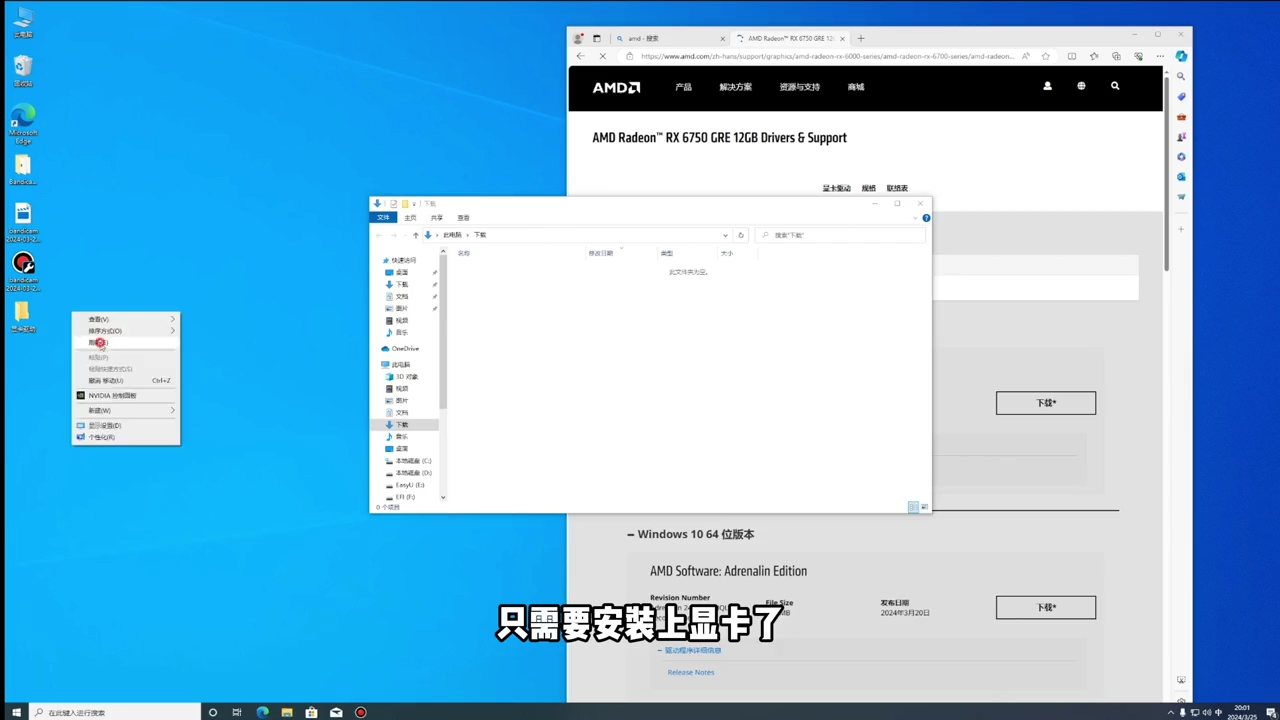1280x720 pixels.
Task: Click 此电脑 breadcrumb in address bar
Action: 453,235
